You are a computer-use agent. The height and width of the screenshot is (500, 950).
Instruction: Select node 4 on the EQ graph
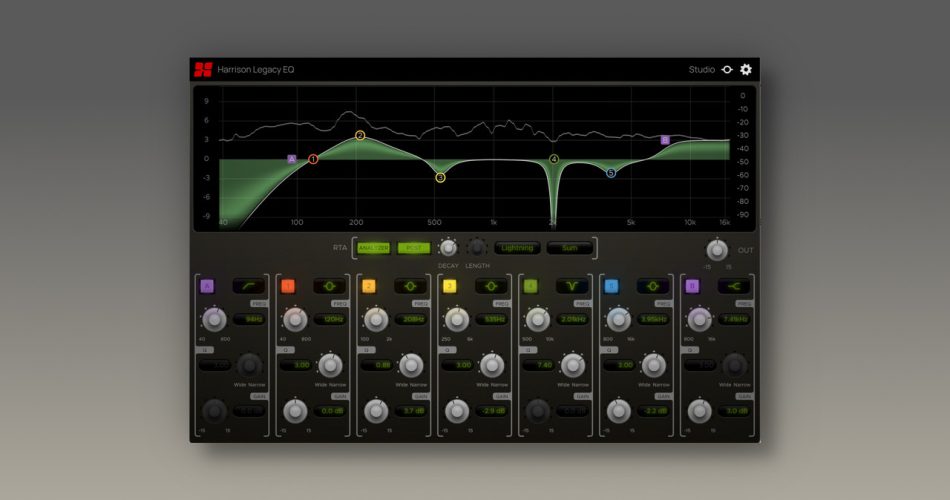(x=554, y=159)
